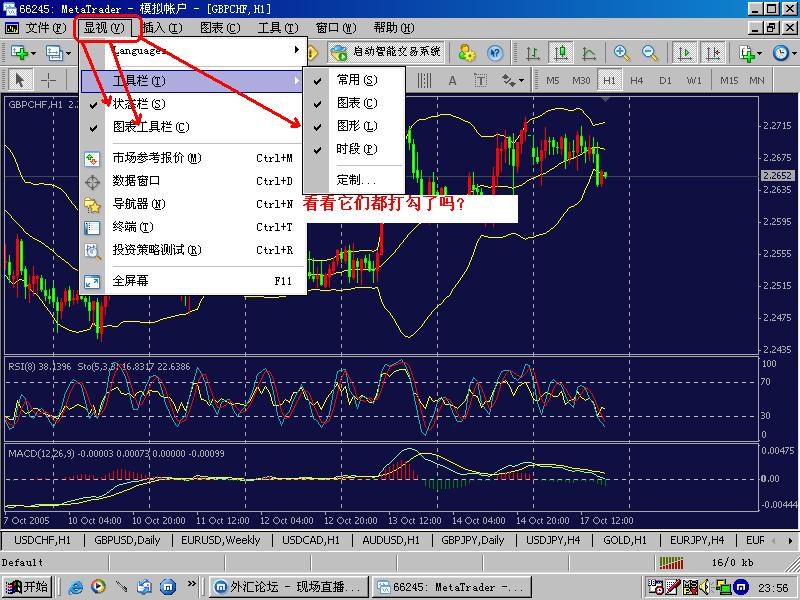Viewport: 800px width, 600px height.
Task: Switch to the GOLD,H1 chart tab
Action: pyautogui.click(x=624, y=540)
